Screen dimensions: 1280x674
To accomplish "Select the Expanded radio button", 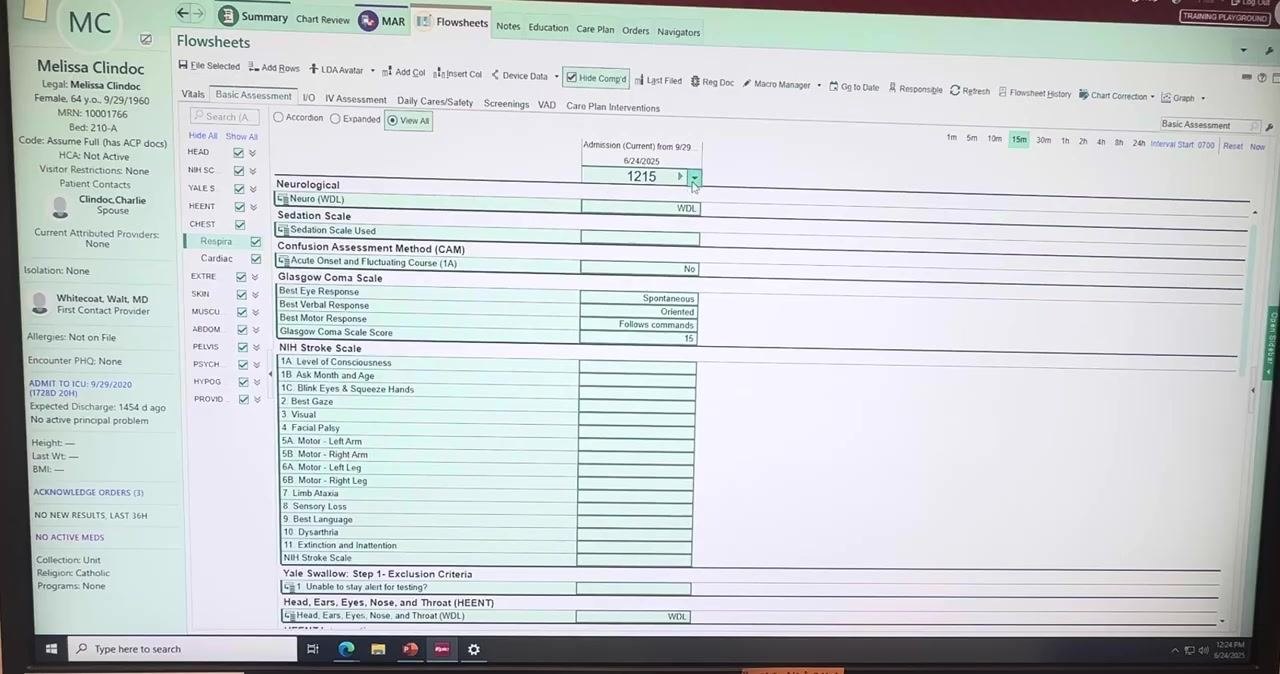I will point(335,119).
